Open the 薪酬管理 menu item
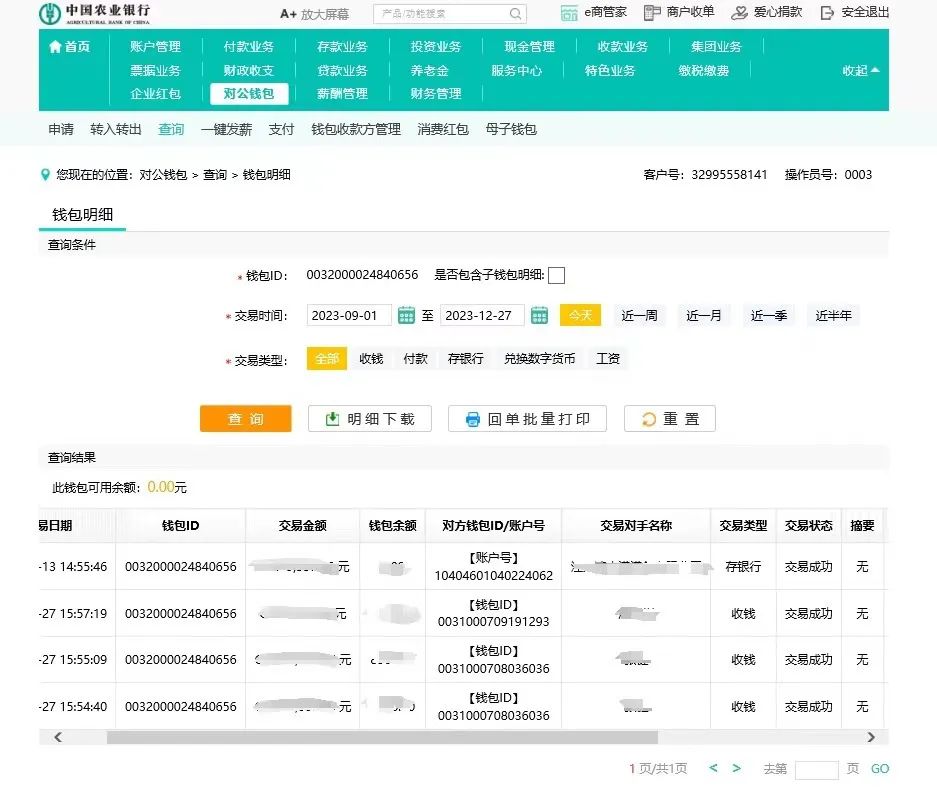 pos(342,94)
